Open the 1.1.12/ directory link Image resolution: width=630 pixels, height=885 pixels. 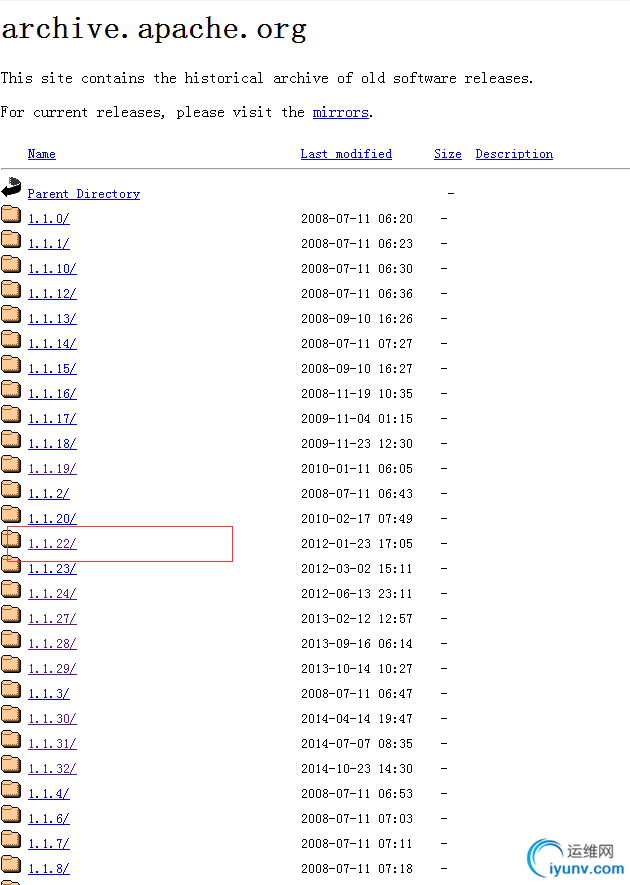click(52, 293)
